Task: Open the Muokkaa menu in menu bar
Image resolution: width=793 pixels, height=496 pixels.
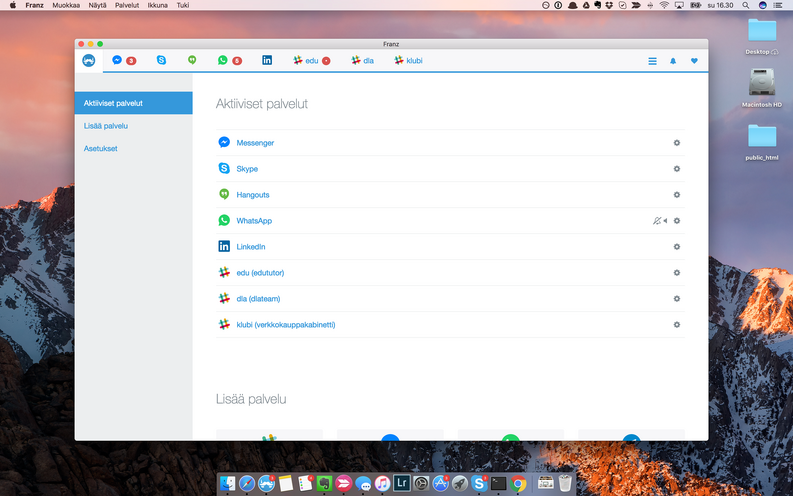Action: tap(66, 5)
